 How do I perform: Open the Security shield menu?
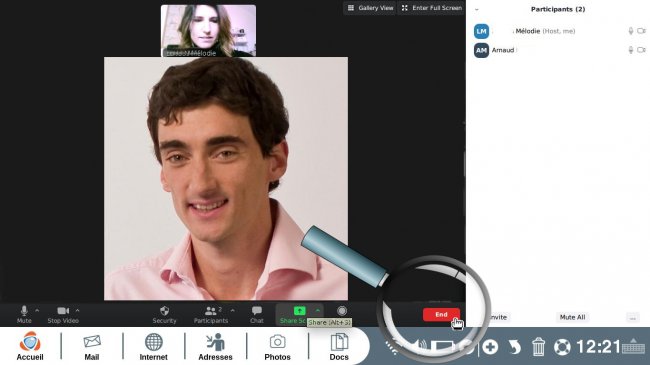[164, 314]
